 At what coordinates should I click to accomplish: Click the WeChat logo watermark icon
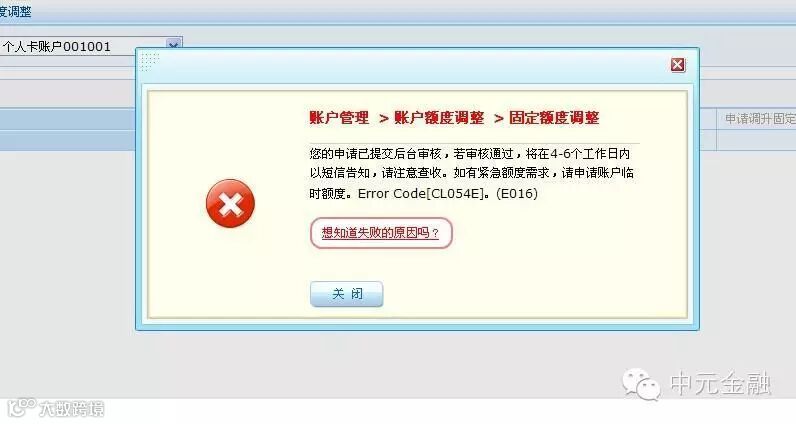click(x=641, y=384)
